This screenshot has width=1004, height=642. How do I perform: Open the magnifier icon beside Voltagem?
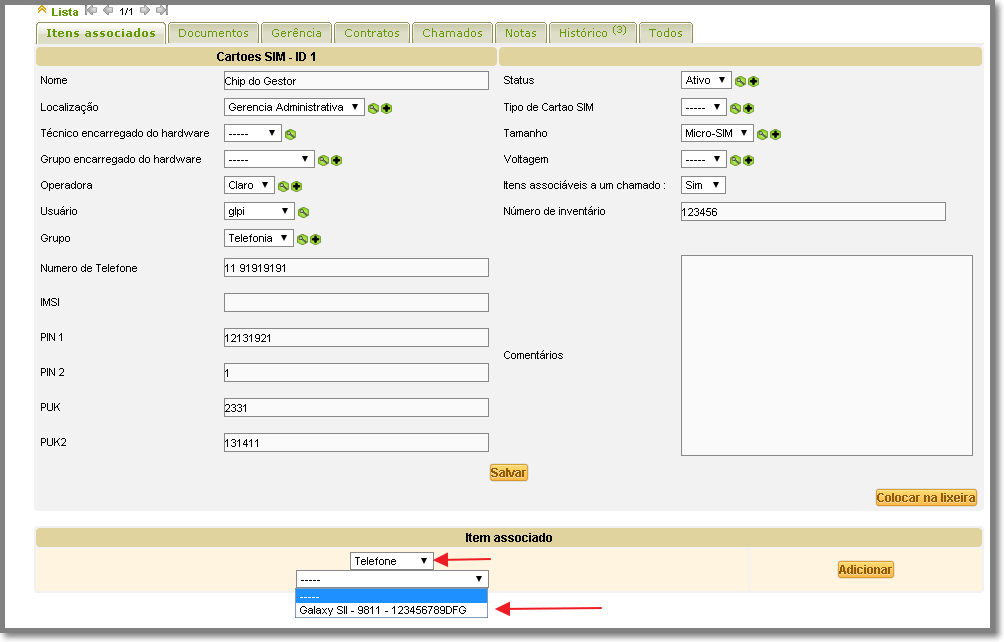coord(736,159)
